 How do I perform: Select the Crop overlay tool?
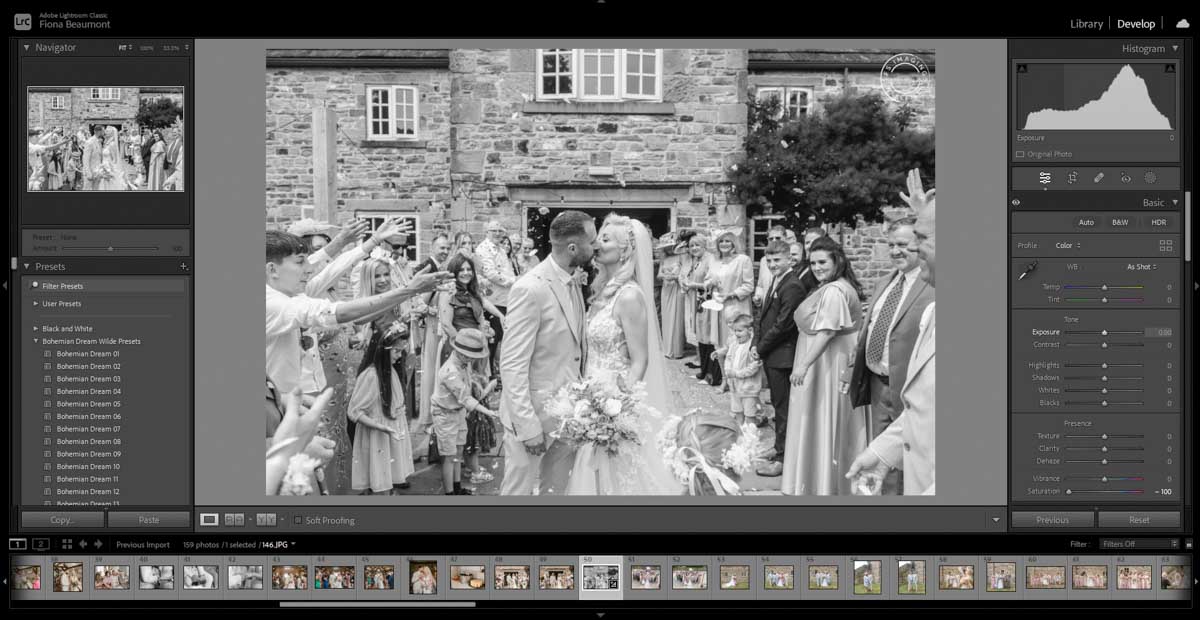pos(1072,178)
